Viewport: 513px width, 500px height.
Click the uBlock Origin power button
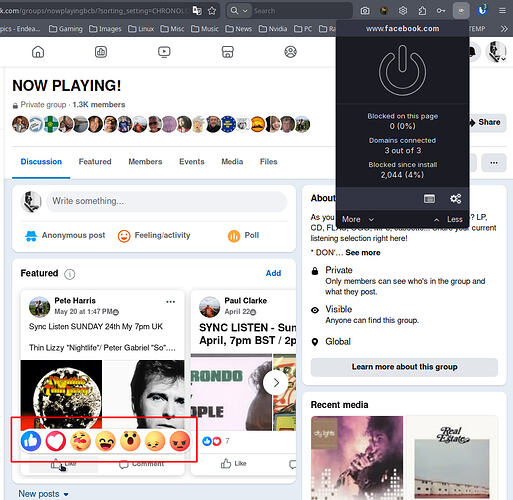402,70
